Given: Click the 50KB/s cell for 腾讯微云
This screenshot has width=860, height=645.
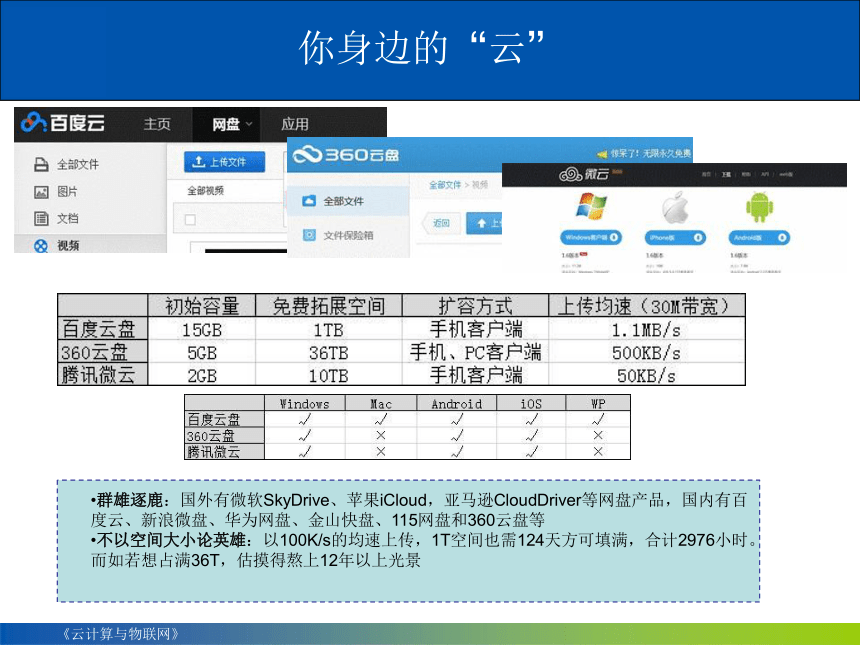Looking at the screenshot, I should click(647, 375).
